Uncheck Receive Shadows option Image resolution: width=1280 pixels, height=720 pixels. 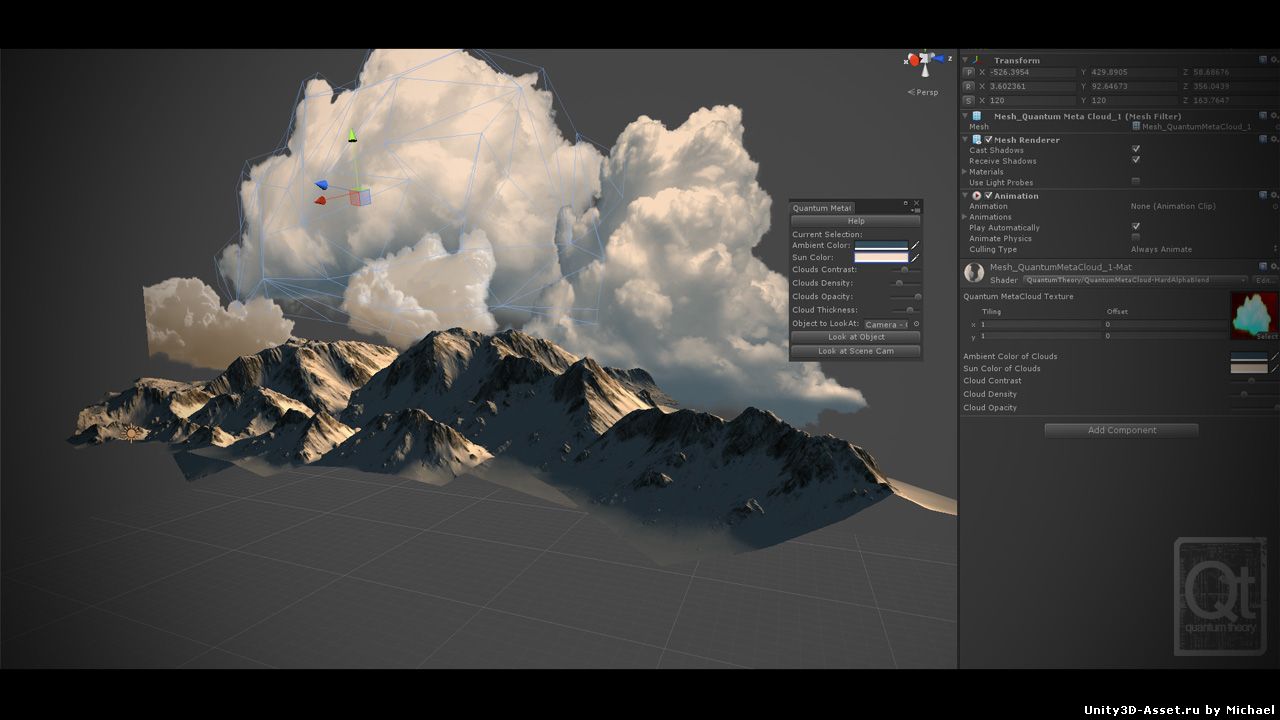pos(1136,160)
